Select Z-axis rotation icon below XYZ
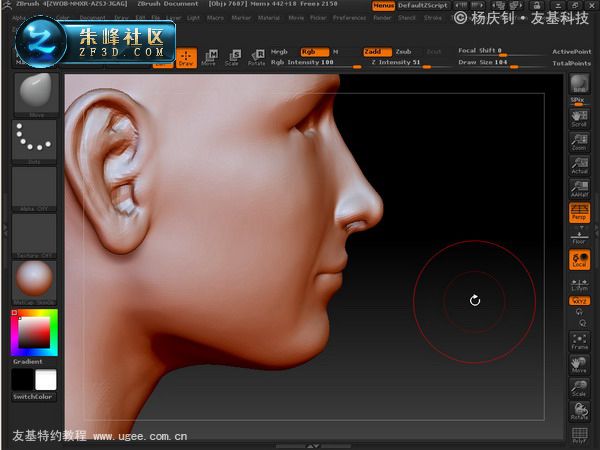This screenshot has width=600, height=450. click(x=583, y=323)
